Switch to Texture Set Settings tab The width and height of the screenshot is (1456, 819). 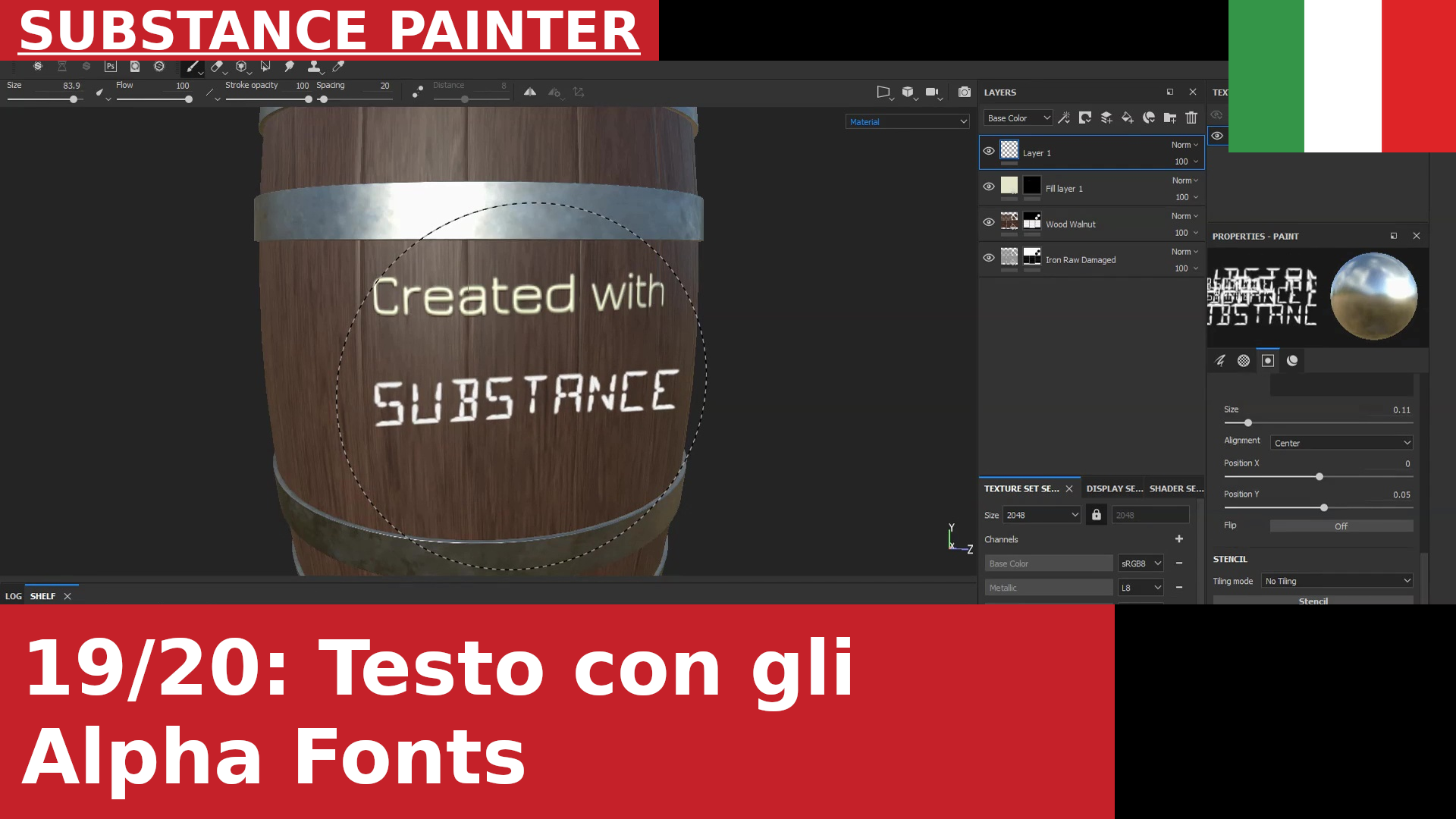click(1021, 488)
